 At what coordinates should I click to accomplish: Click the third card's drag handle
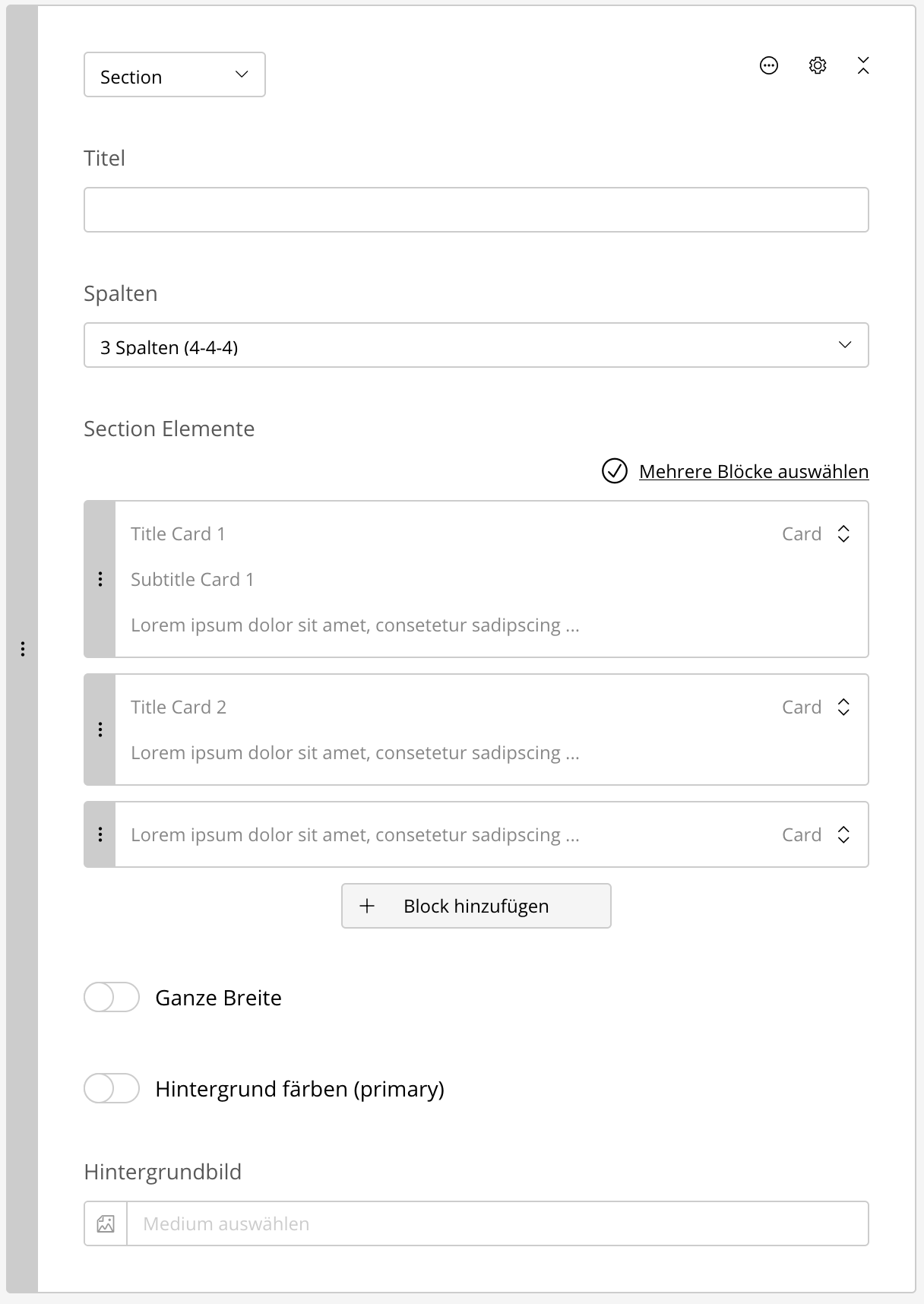(100, 834)
